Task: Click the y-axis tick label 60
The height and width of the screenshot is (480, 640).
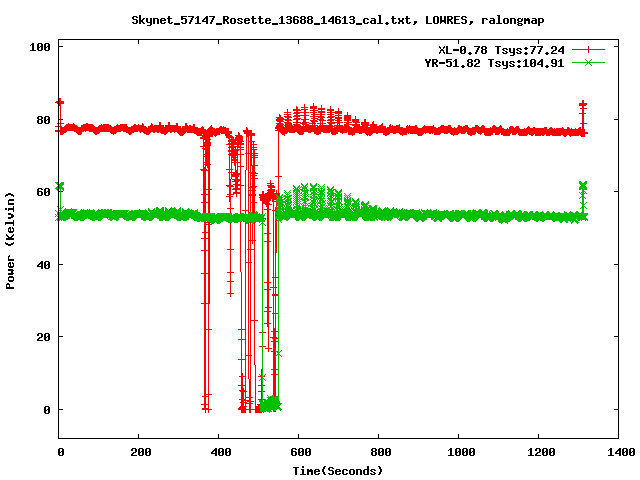Action: pyautogui.click(x=43, y=192)
